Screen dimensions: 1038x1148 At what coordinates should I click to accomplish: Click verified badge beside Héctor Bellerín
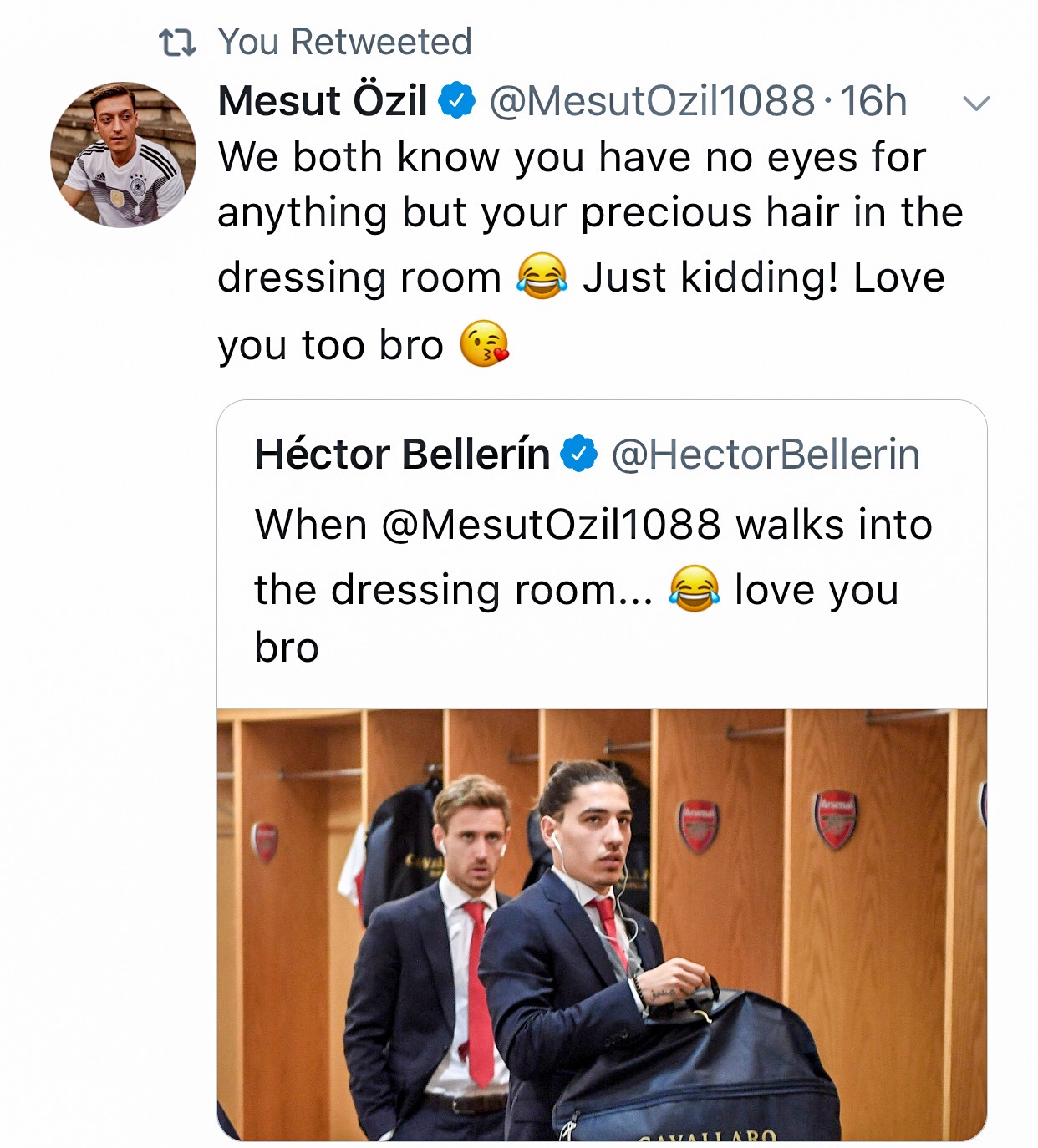579,455
